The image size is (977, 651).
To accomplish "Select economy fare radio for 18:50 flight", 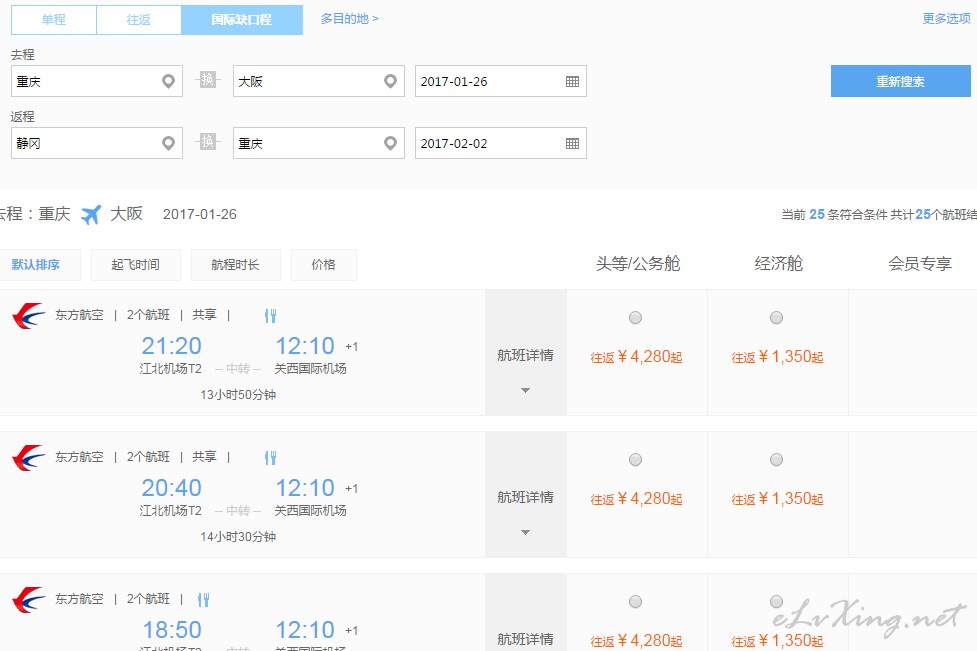I will tap(776, 602).
